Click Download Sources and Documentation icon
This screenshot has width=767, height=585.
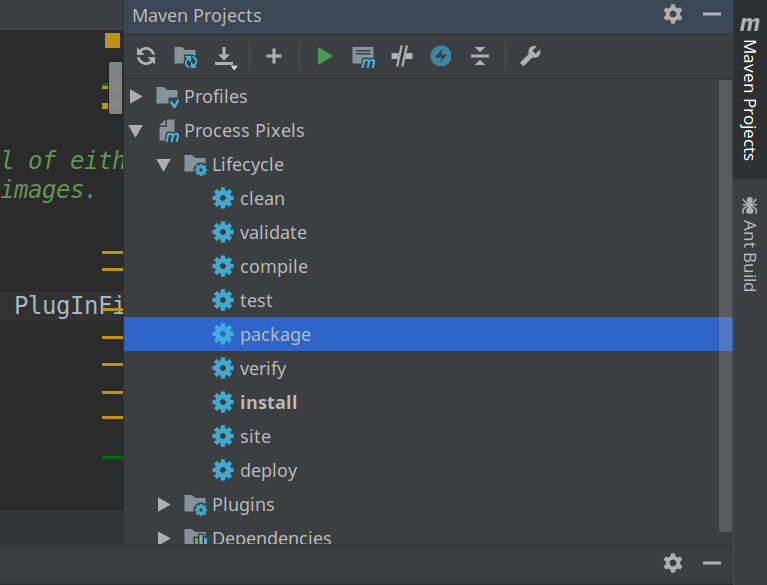tap(227, 57)
